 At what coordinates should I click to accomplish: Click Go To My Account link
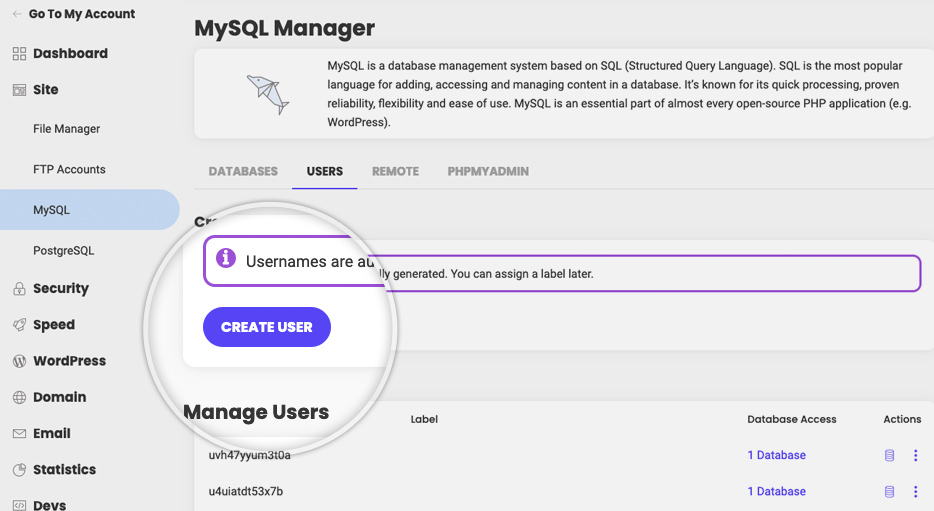82,14
